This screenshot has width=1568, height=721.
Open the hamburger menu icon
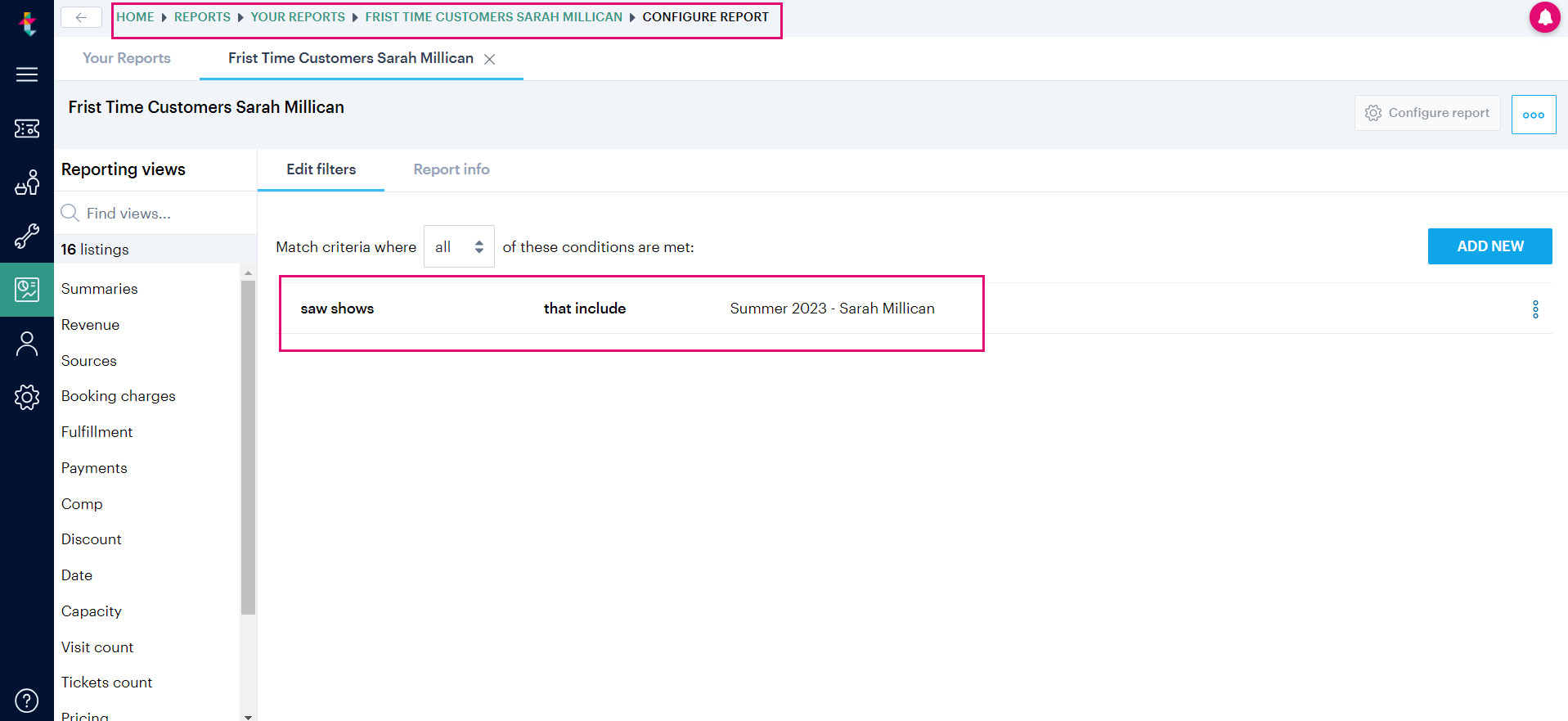tap(27, 74)
